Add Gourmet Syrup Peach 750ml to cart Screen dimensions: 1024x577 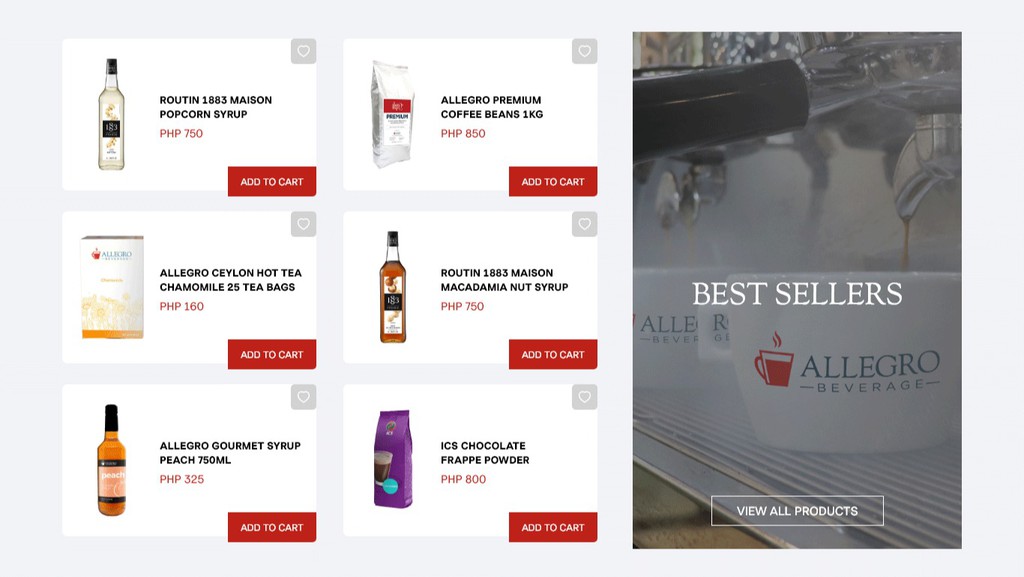tap(272, 527)
